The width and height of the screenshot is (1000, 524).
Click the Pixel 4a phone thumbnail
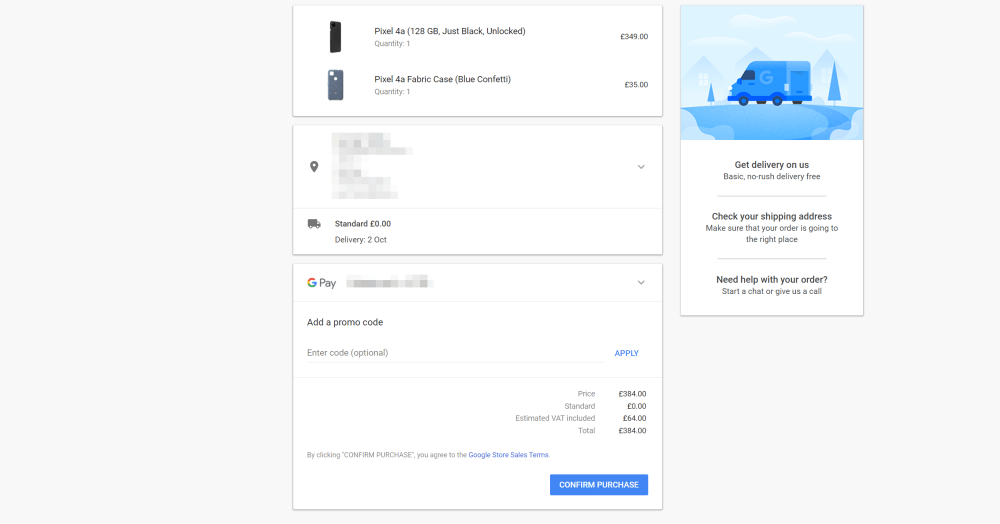pyautogui.click(x=335, y=37)
